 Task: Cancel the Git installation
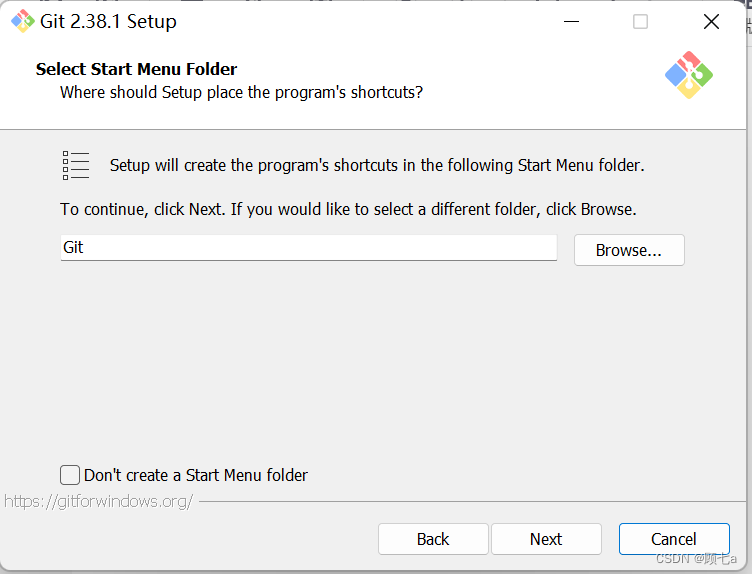674,539
